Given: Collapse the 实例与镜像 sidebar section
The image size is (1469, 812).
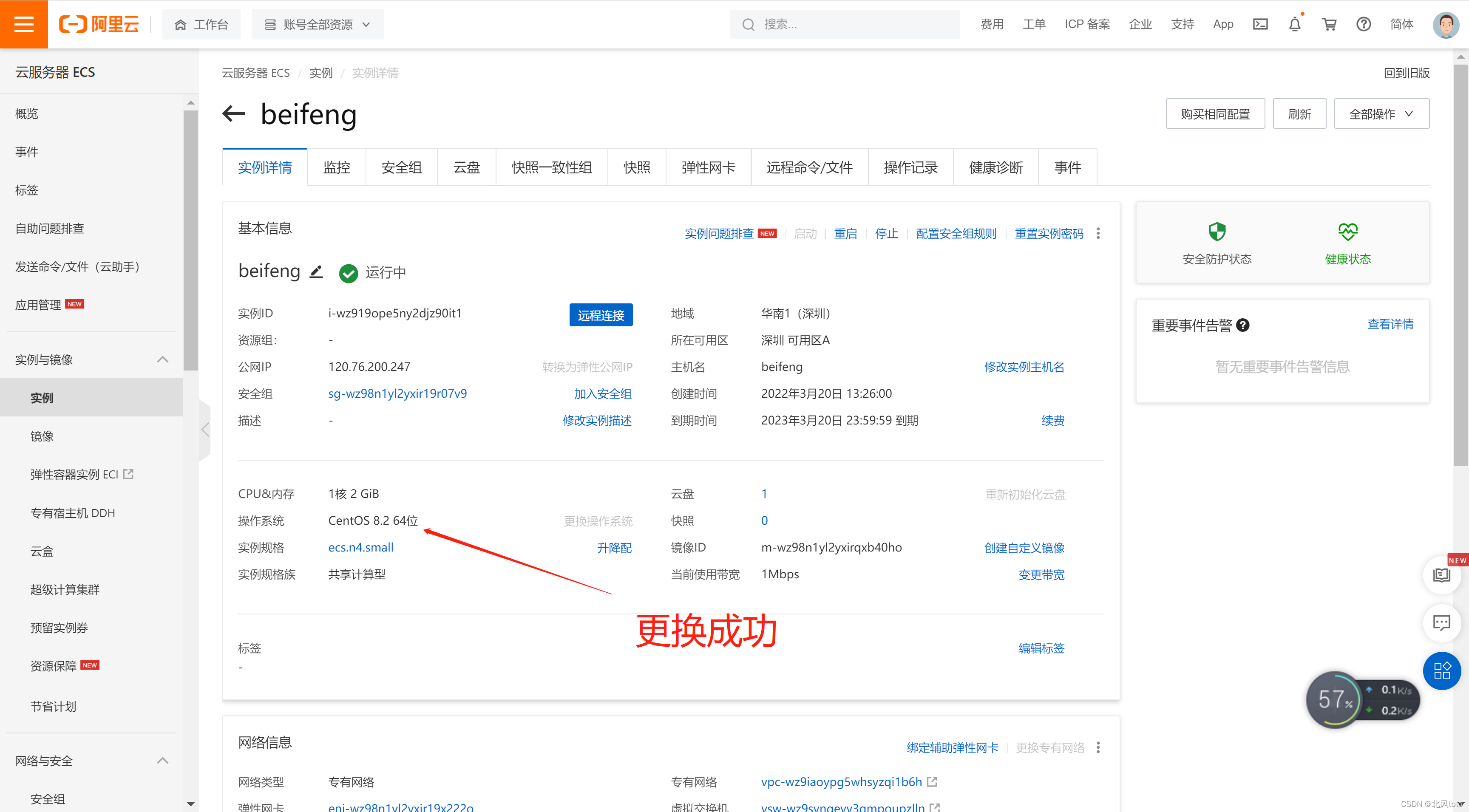Looking at the screenshot, I should (162, 359).
